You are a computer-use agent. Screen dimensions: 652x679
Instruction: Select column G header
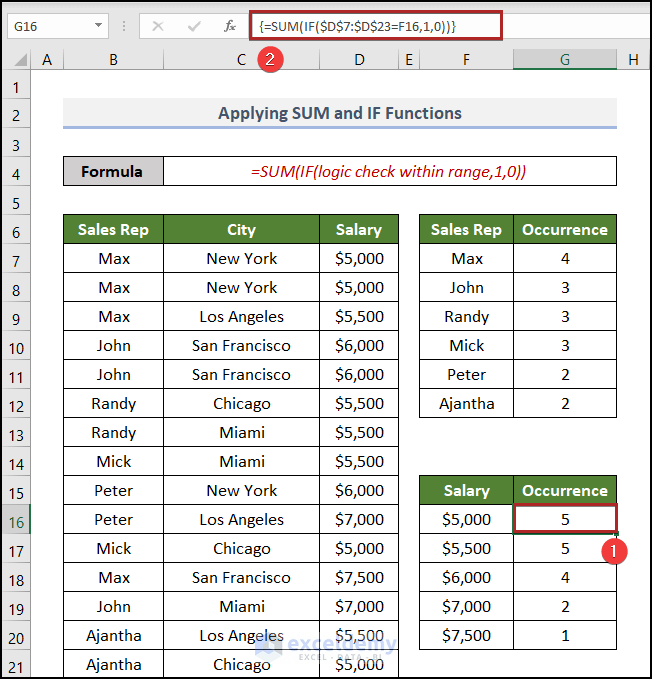click(x=565, y=60)
